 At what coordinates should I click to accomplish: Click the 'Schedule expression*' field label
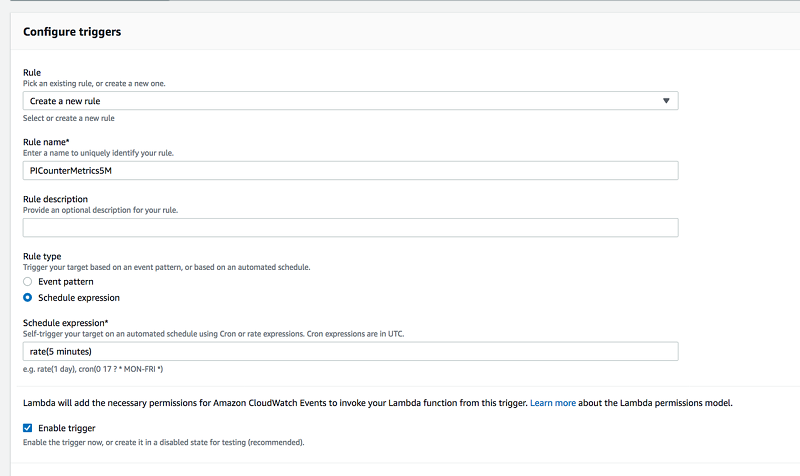(65, 322)
